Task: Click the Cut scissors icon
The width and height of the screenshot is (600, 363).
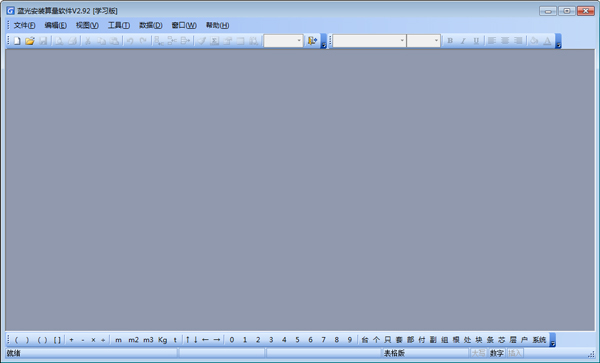Action: [x=88, y=41]
